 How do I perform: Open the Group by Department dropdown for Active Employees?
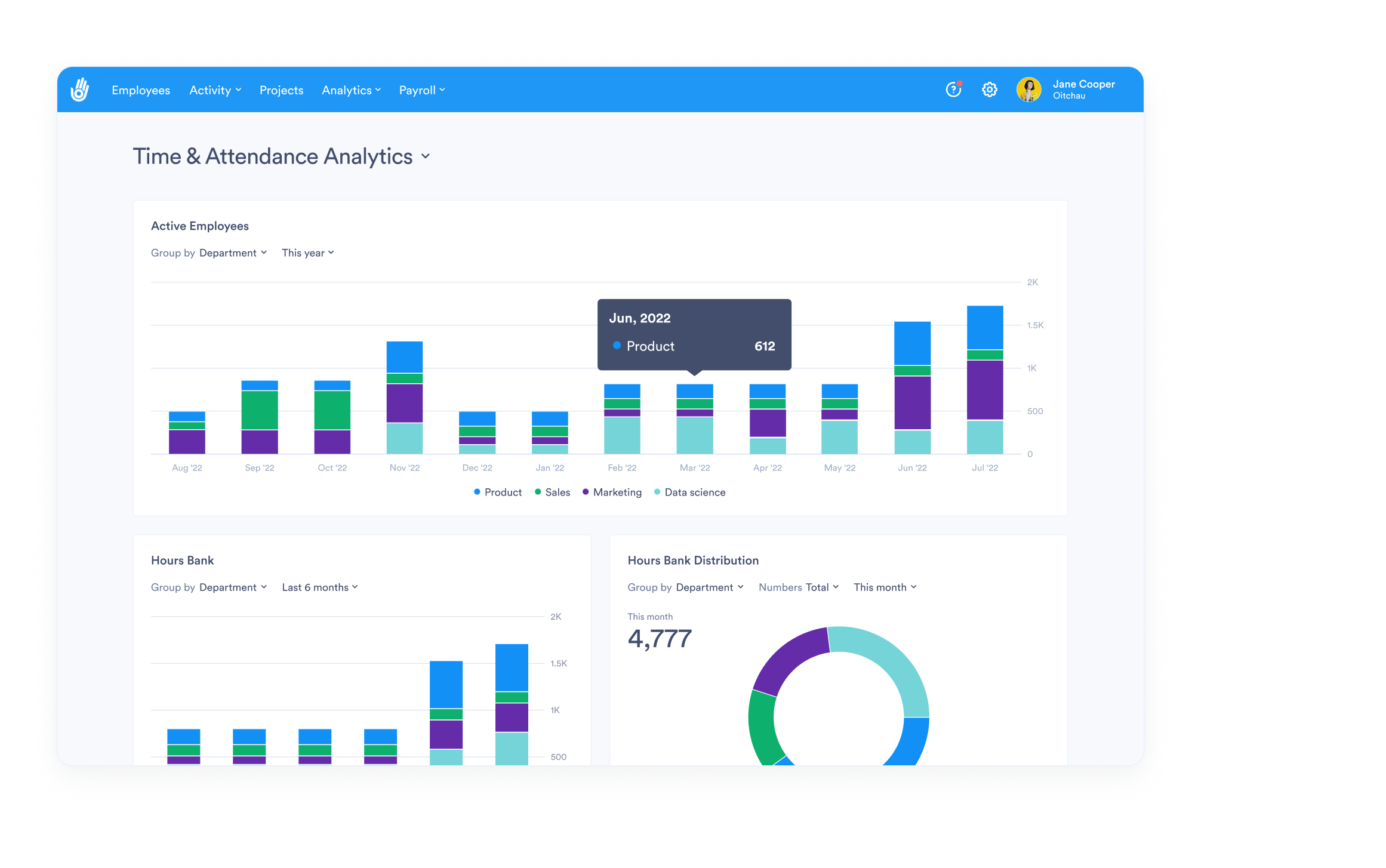[x=232, y=253]
